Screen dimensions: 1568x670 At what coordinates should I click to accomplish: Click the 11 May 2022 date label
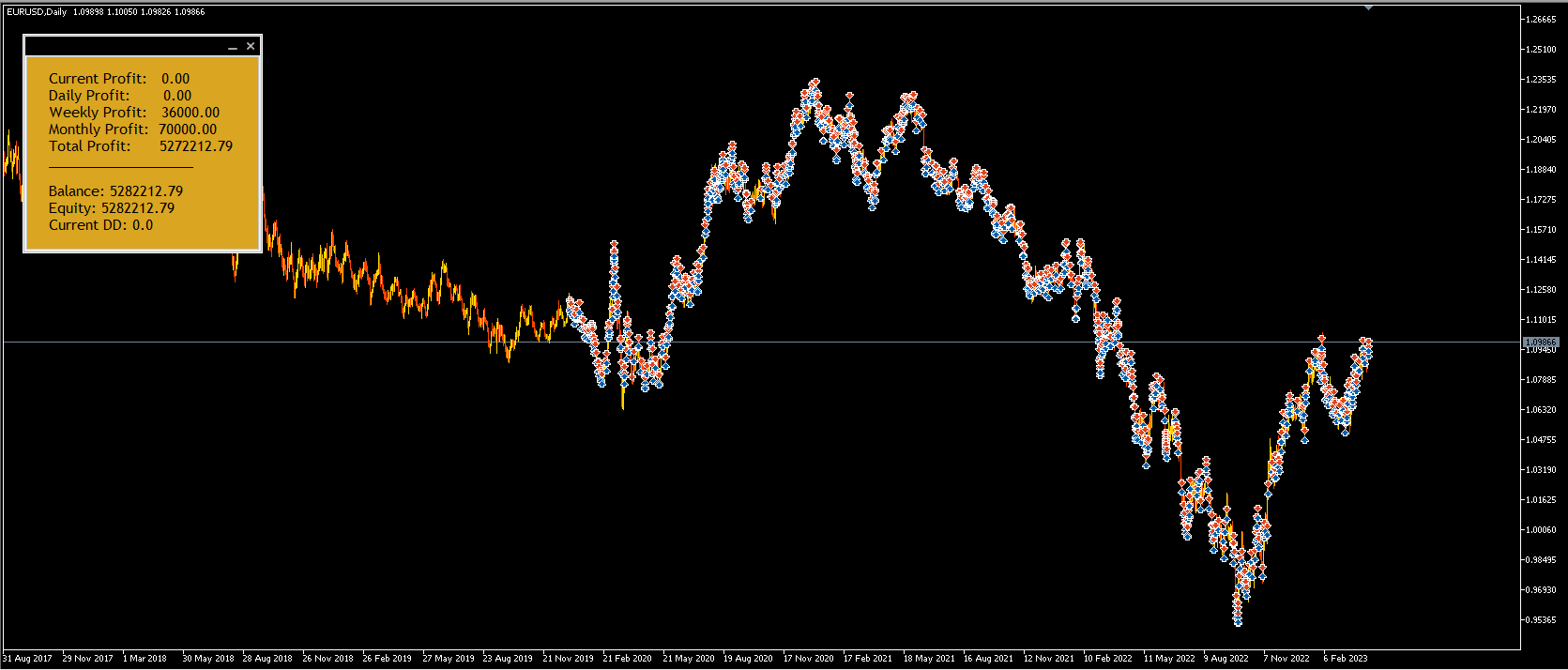point(1169,659)
